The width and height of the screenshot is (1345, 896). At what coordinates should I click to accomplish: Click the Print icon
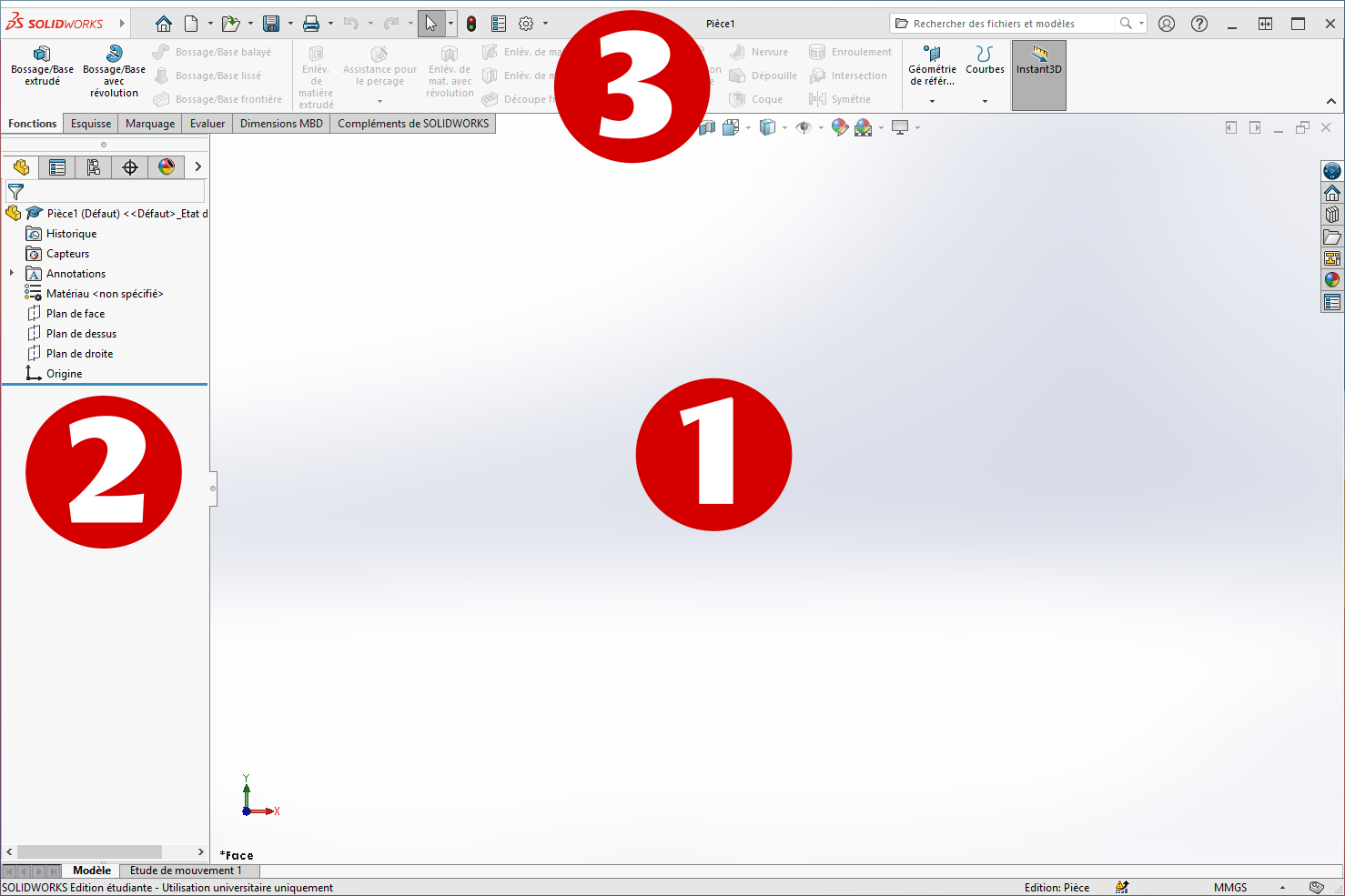click(311, 24)
